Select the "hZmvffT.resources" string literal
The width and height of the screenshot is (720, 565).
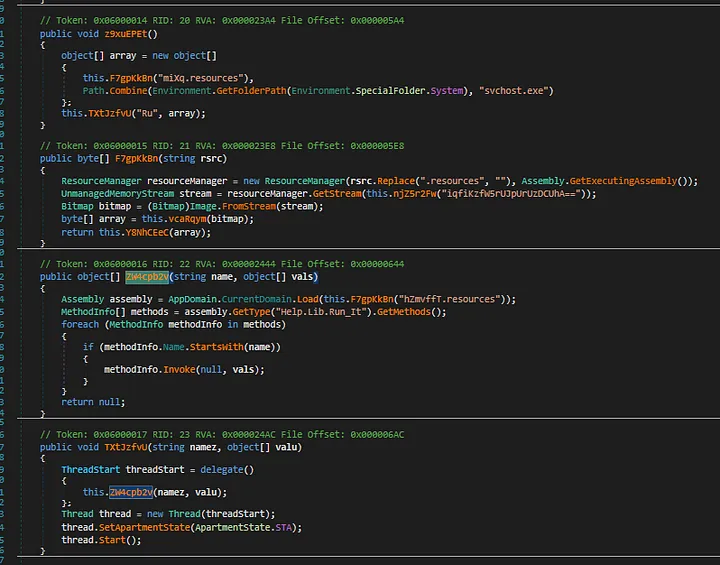point(450,299)
